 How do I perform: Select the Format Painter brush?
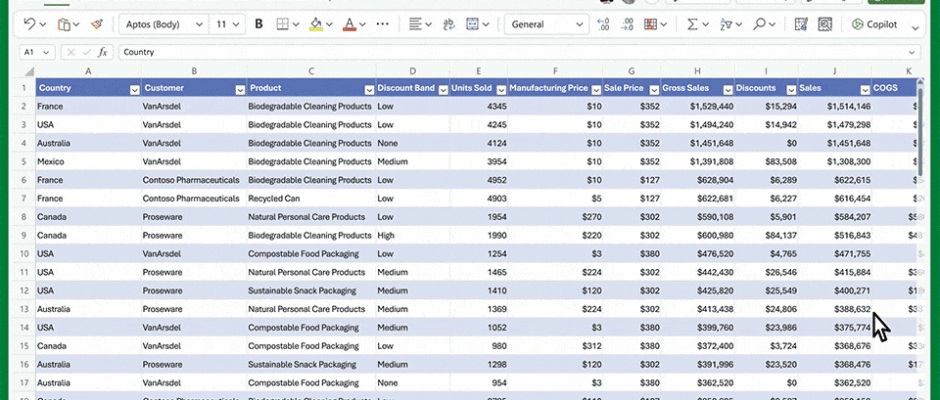[97, 24]
